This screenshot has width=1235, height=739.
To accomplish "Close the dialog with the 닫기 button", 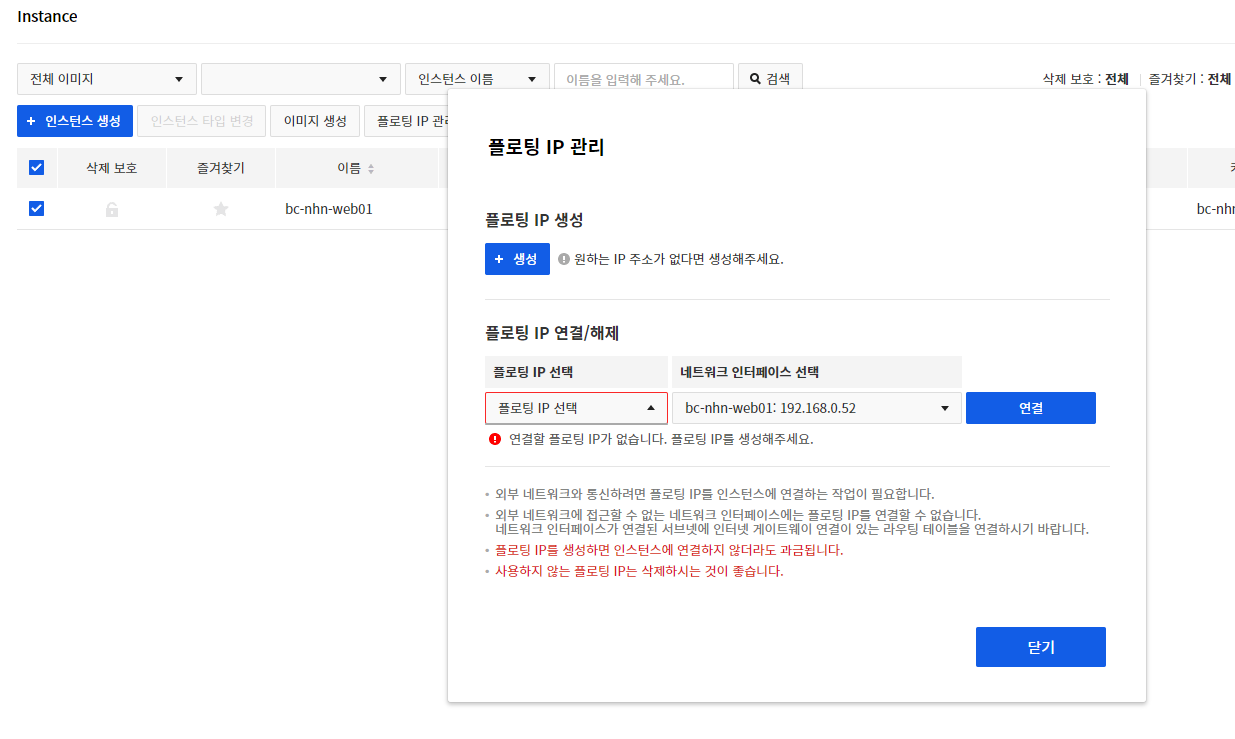I will coord(1040,647).
